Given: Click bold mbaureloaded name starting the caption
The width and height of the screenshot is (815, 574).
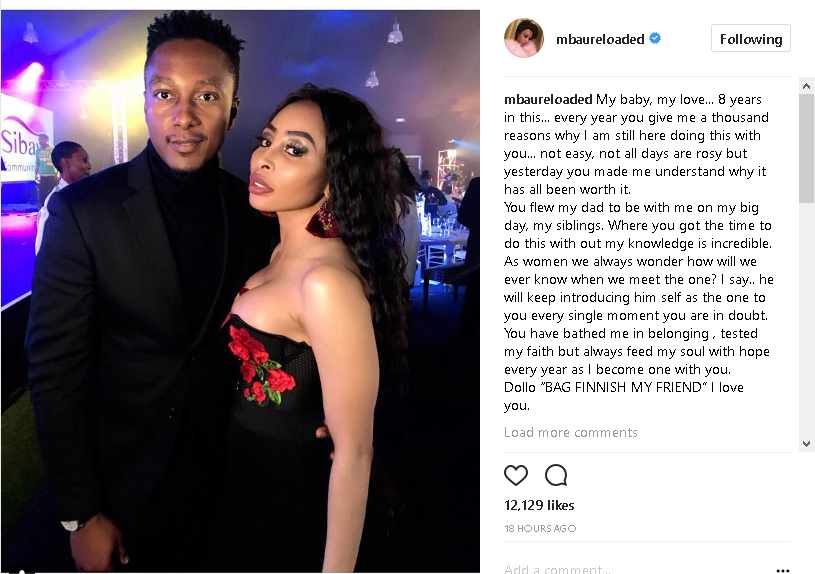Looking at the screenshot, I should click(x=548, y=99).
